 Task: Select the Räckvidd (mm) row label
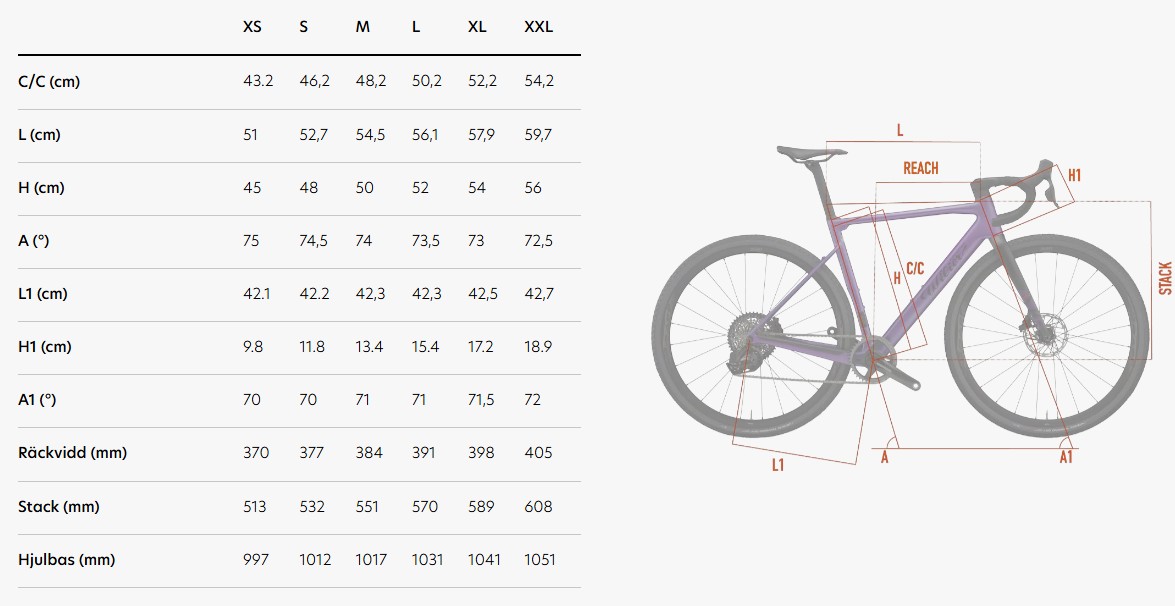[73, 453]
